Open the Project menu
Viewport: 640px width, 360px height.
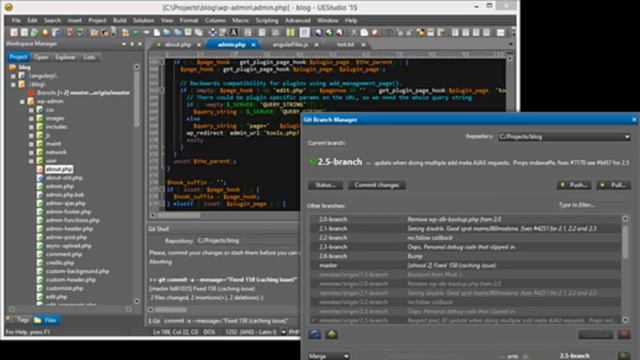point(97,20)
